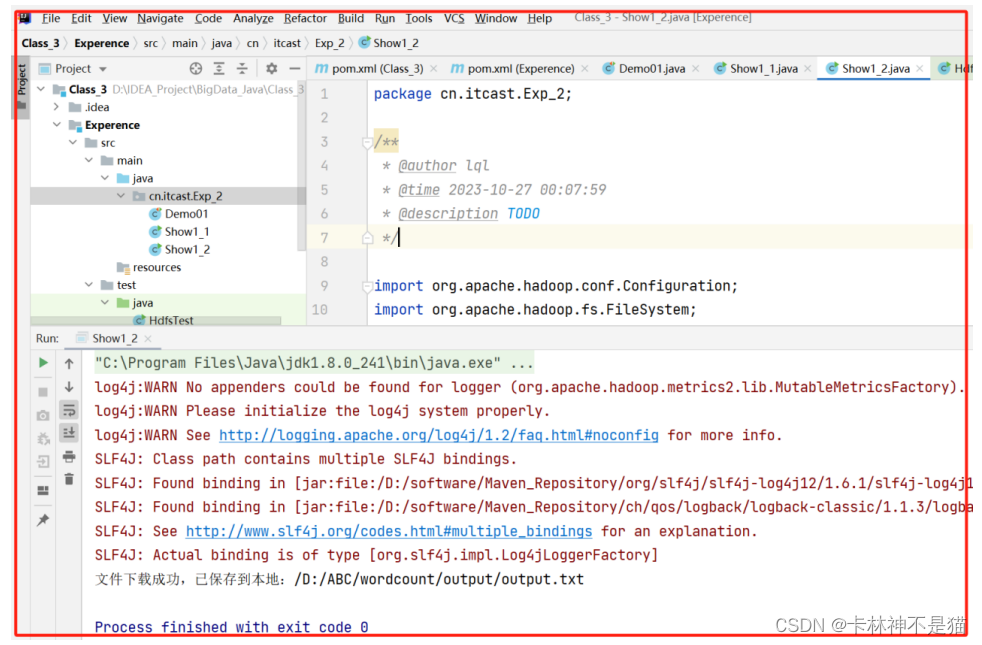Close the Demo01.java editor tab
Image resolution: width=982 pixels, height=645 pixels.
point(695,68)
